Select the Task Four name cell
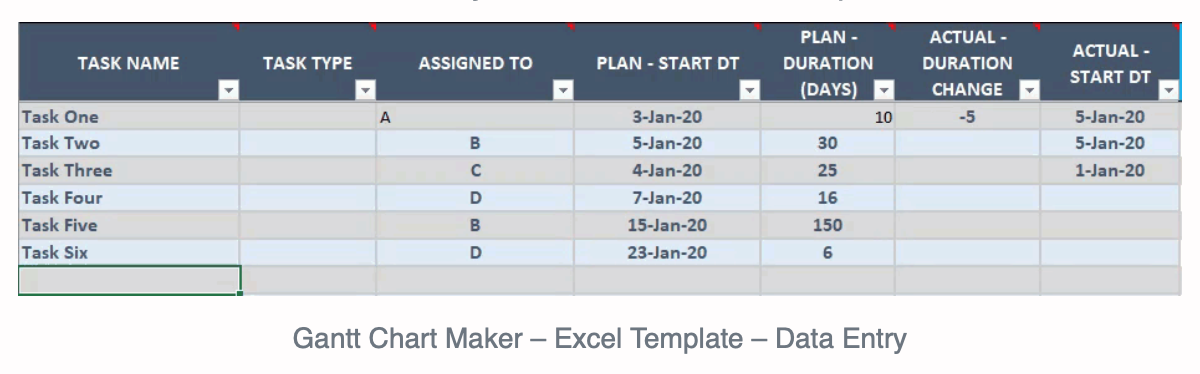Screen dimensions: 1200x374 pyautogui.click(x=129, y=198)
